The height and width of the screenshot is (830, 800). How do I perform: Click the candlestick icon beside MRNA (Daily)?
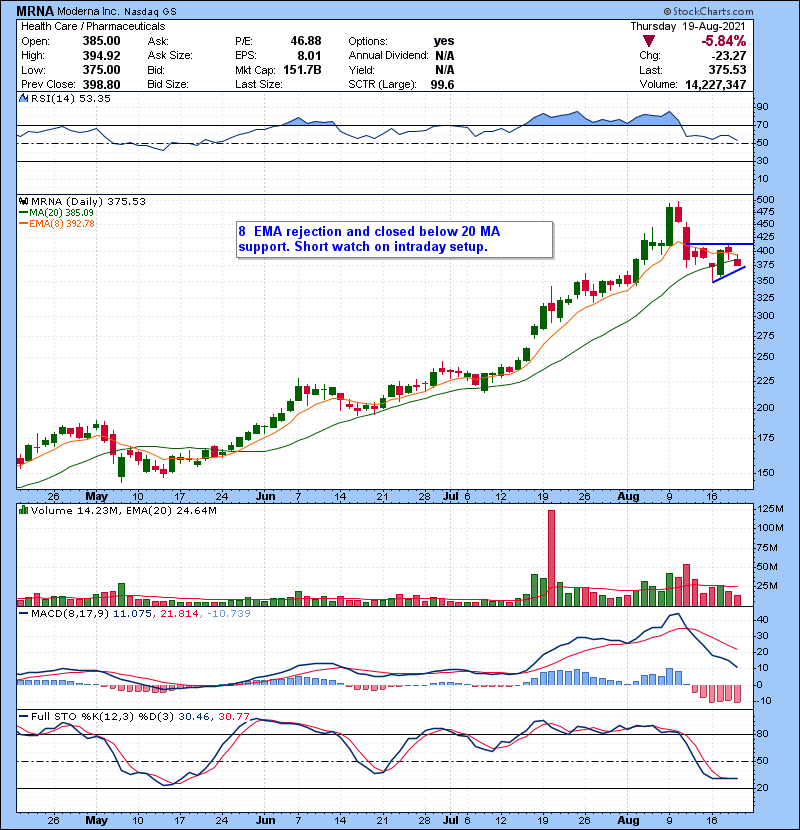click(23, 201)
